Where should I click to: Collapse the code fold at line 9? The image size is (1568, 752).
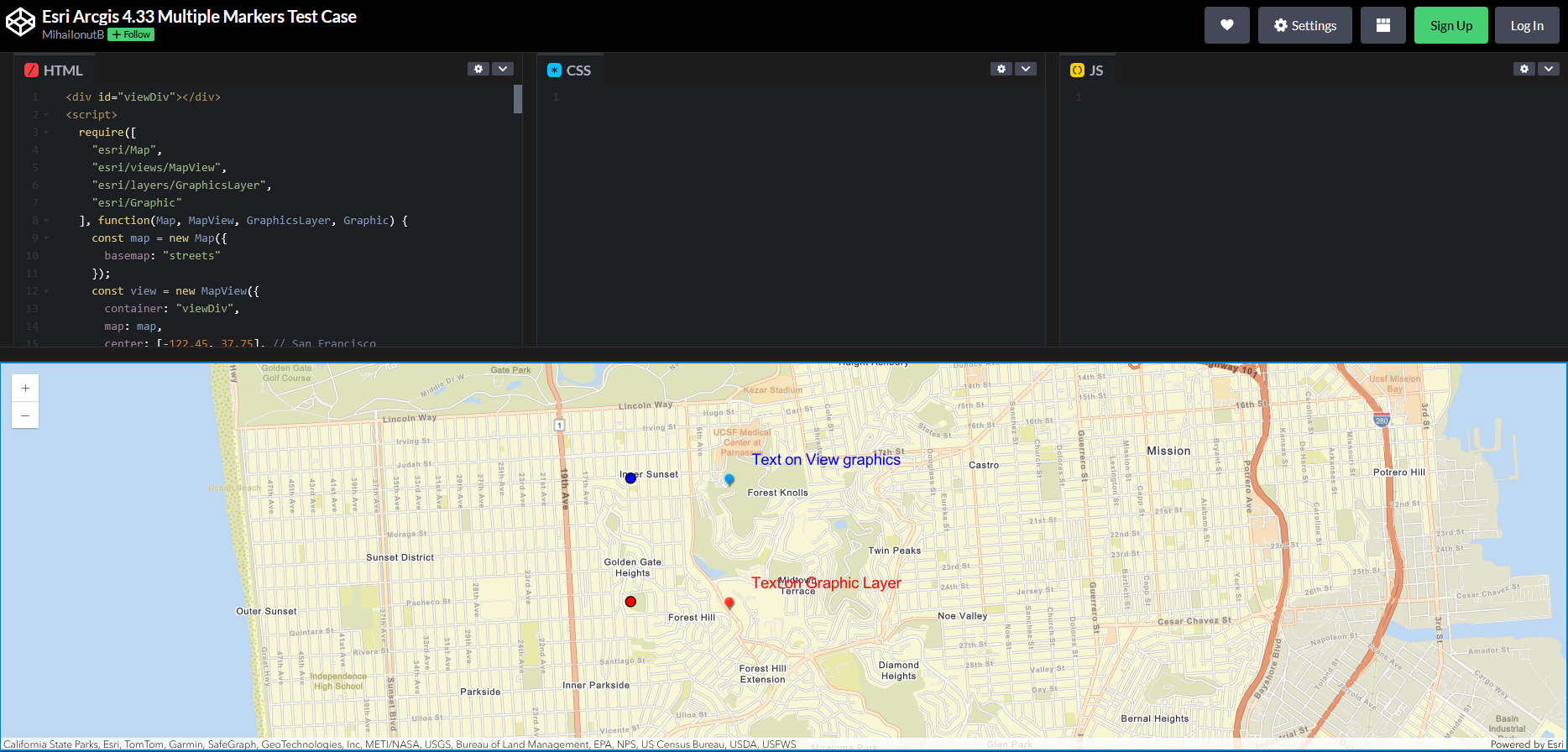pyautogui.click(x=46, y=238)
